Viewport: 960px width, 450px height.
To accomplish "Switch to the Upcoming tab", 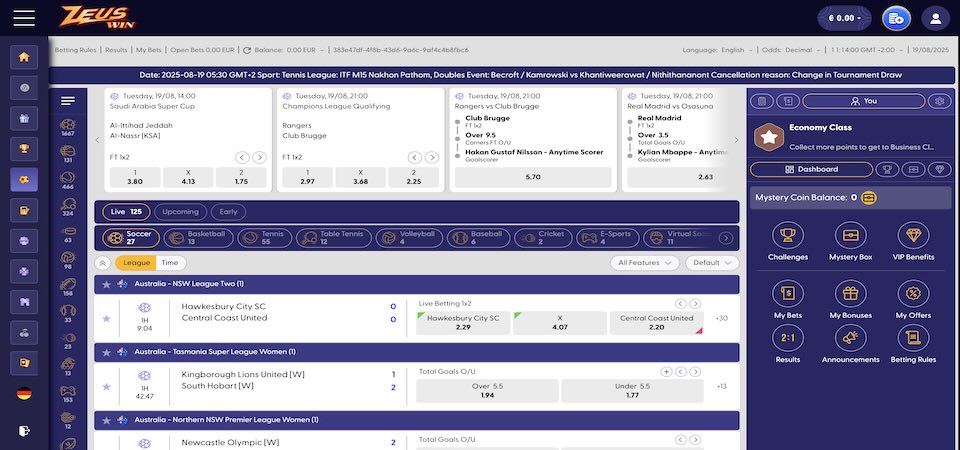I will coord(180,212).
